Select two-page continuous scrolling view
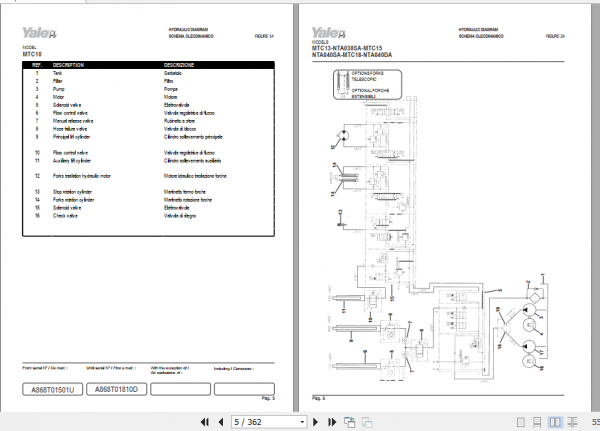This screenshot has width=600, height=431. click(x=572, y=422)
